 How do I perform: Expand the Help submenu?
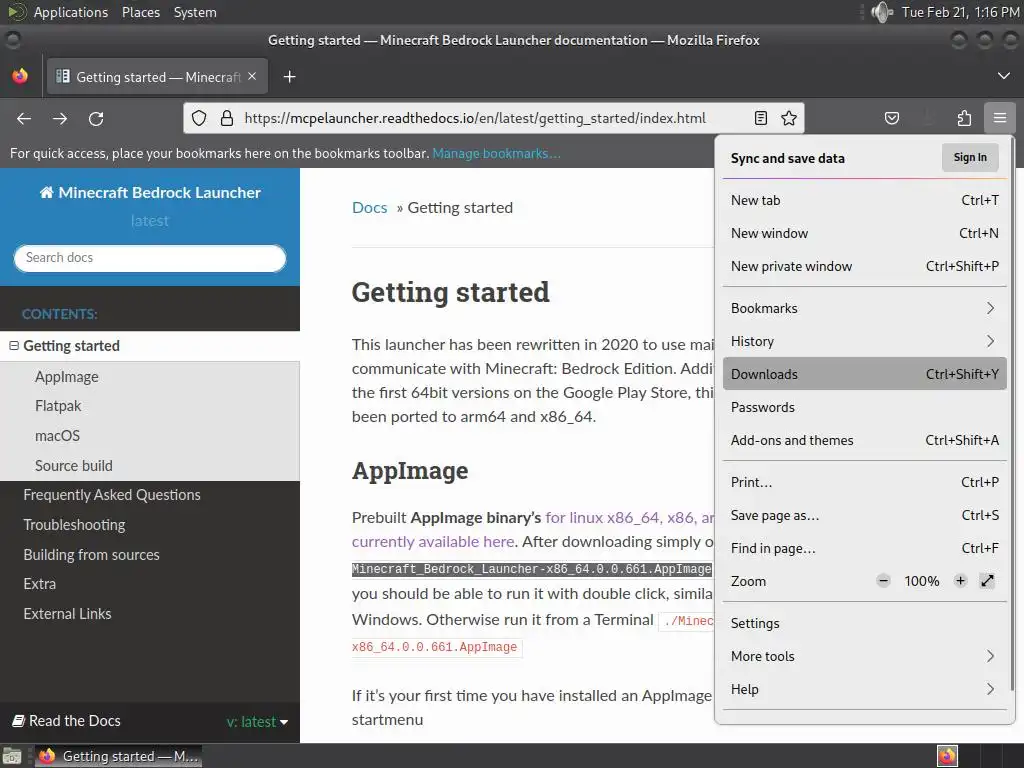pyautogui.click(x=865, y=690)
